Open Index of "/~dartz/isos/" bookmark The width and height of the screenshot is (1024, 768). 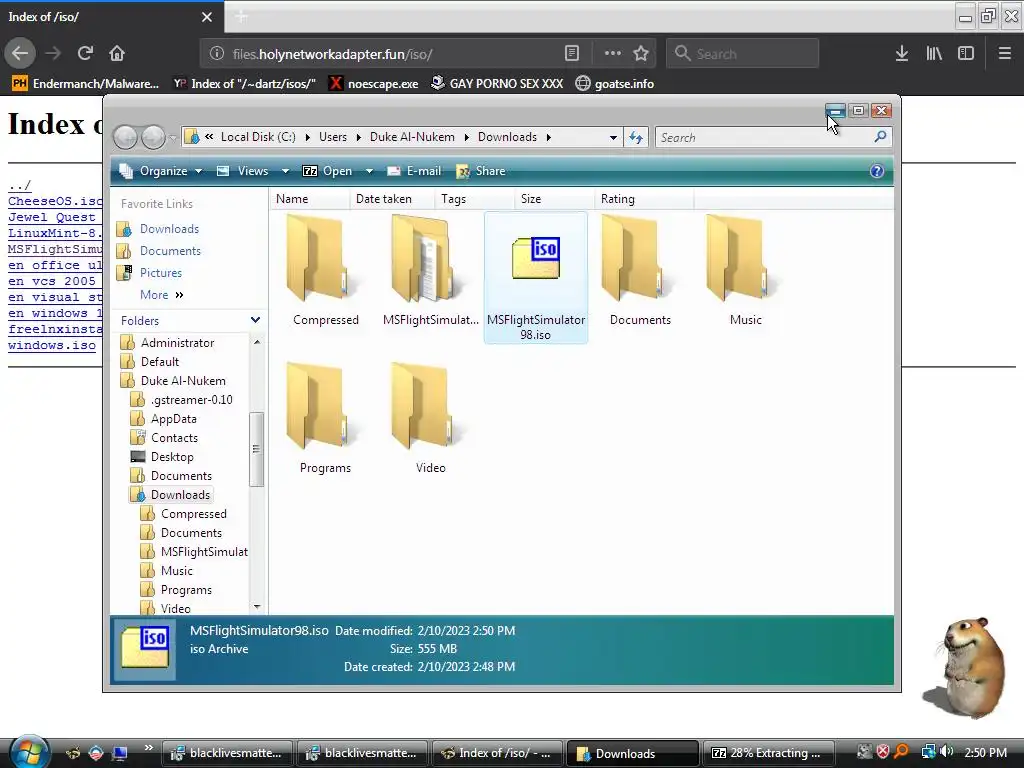pyautogui.click(x=244, y=84)
